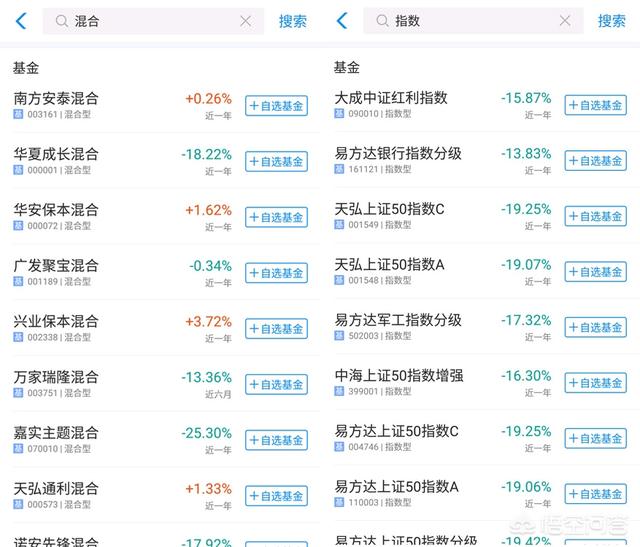Add 华夏成长混合 to 自选基金
The width and height of the screenshot is (640, 547).
276,162
